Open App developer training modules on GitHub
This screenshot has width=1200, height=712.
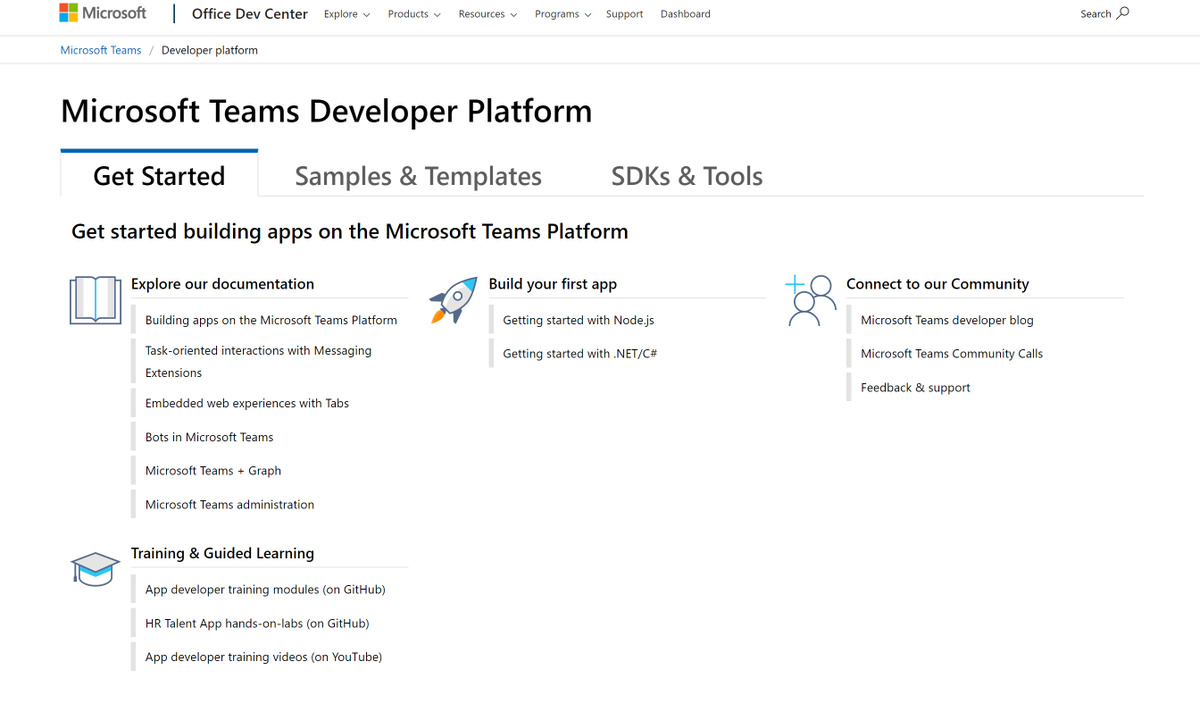click(x=265, y=590)
